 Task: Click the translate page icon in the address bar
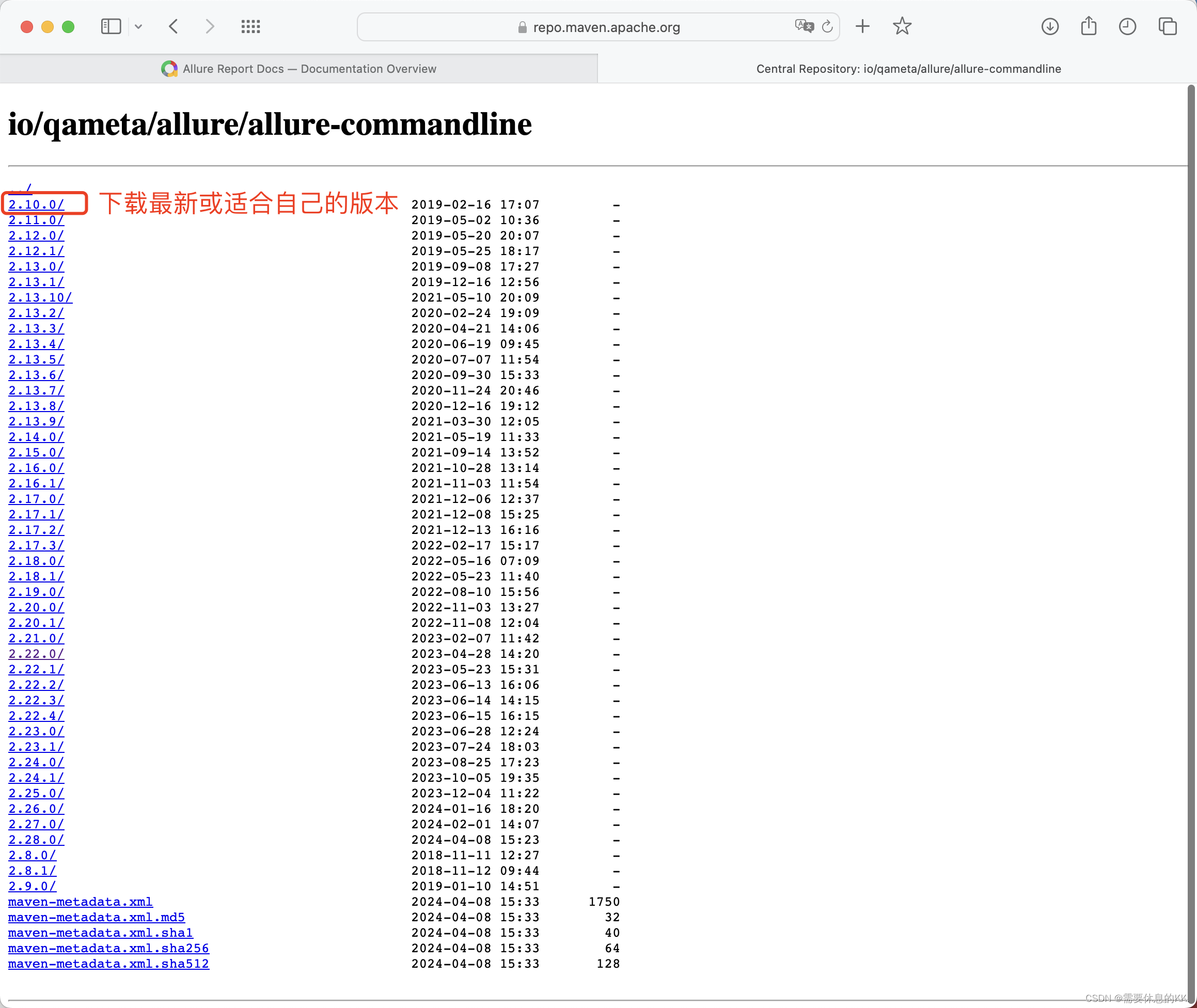tap(804, 26)
